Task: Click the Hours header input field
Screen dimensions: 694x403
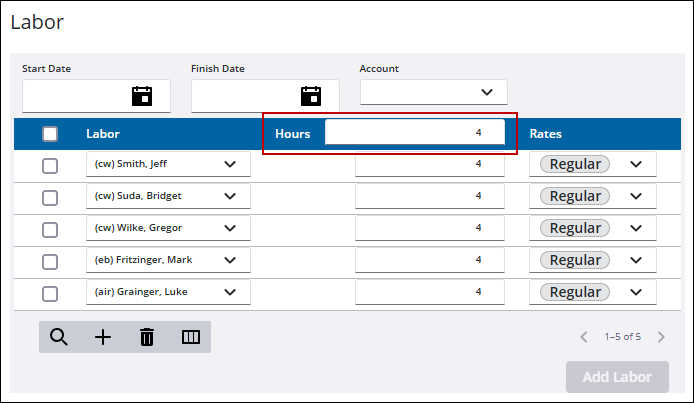Action: [x=414, y=133]
